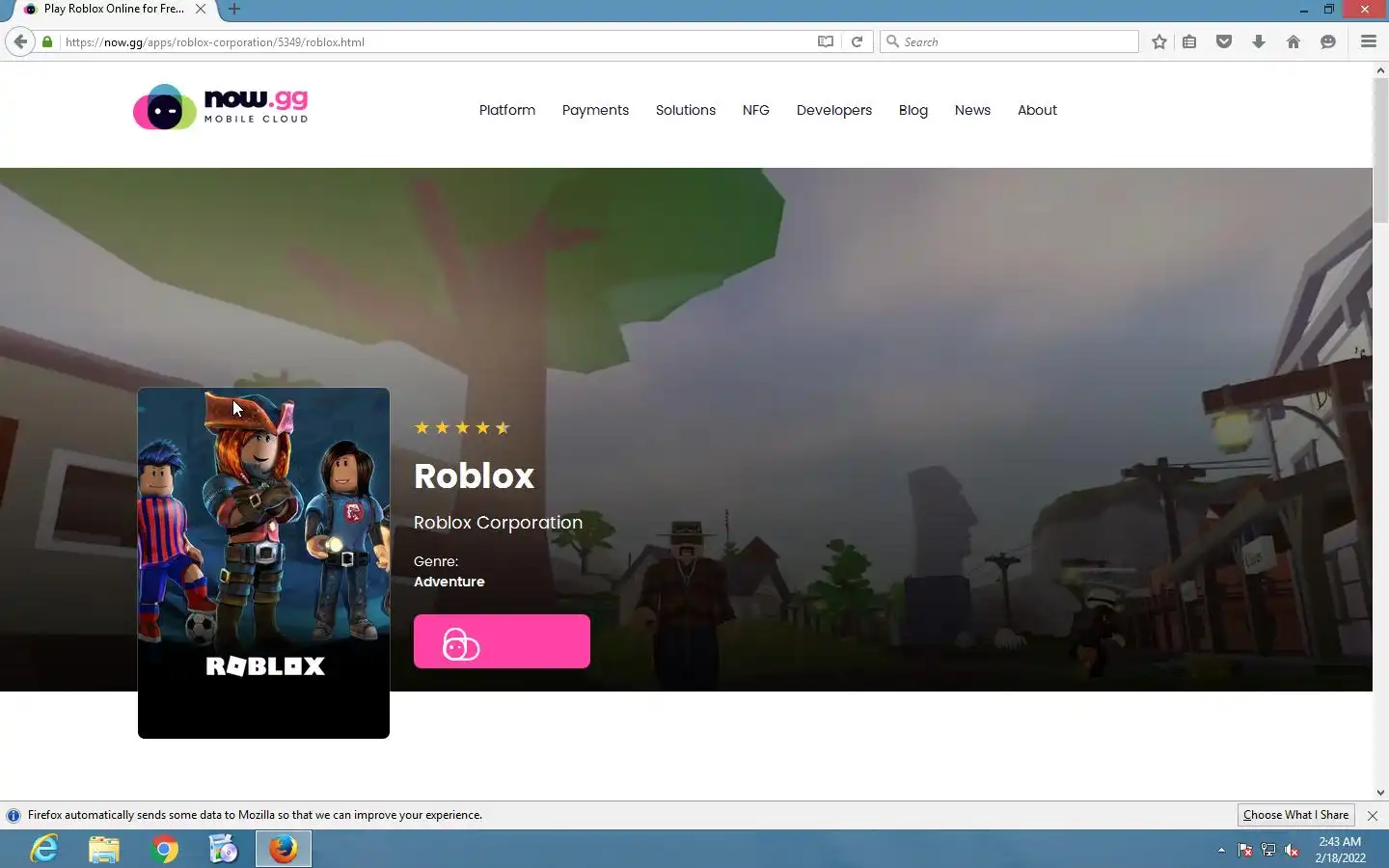Click the Firefox back arrow button
Viewport: 1389px width, 868px height.
tap(20, 41)
